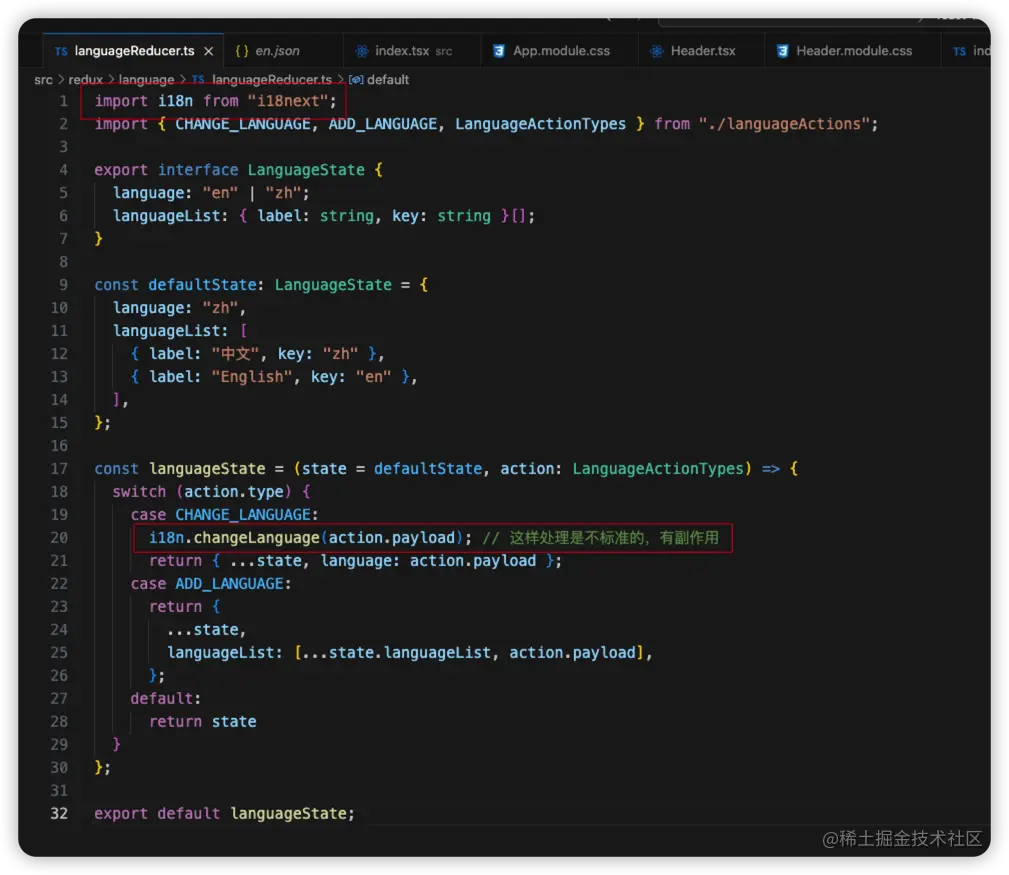Screen dimensions: 1009x875
Task: Click the redux breadcrumb segment
Action: pos(86,80)
